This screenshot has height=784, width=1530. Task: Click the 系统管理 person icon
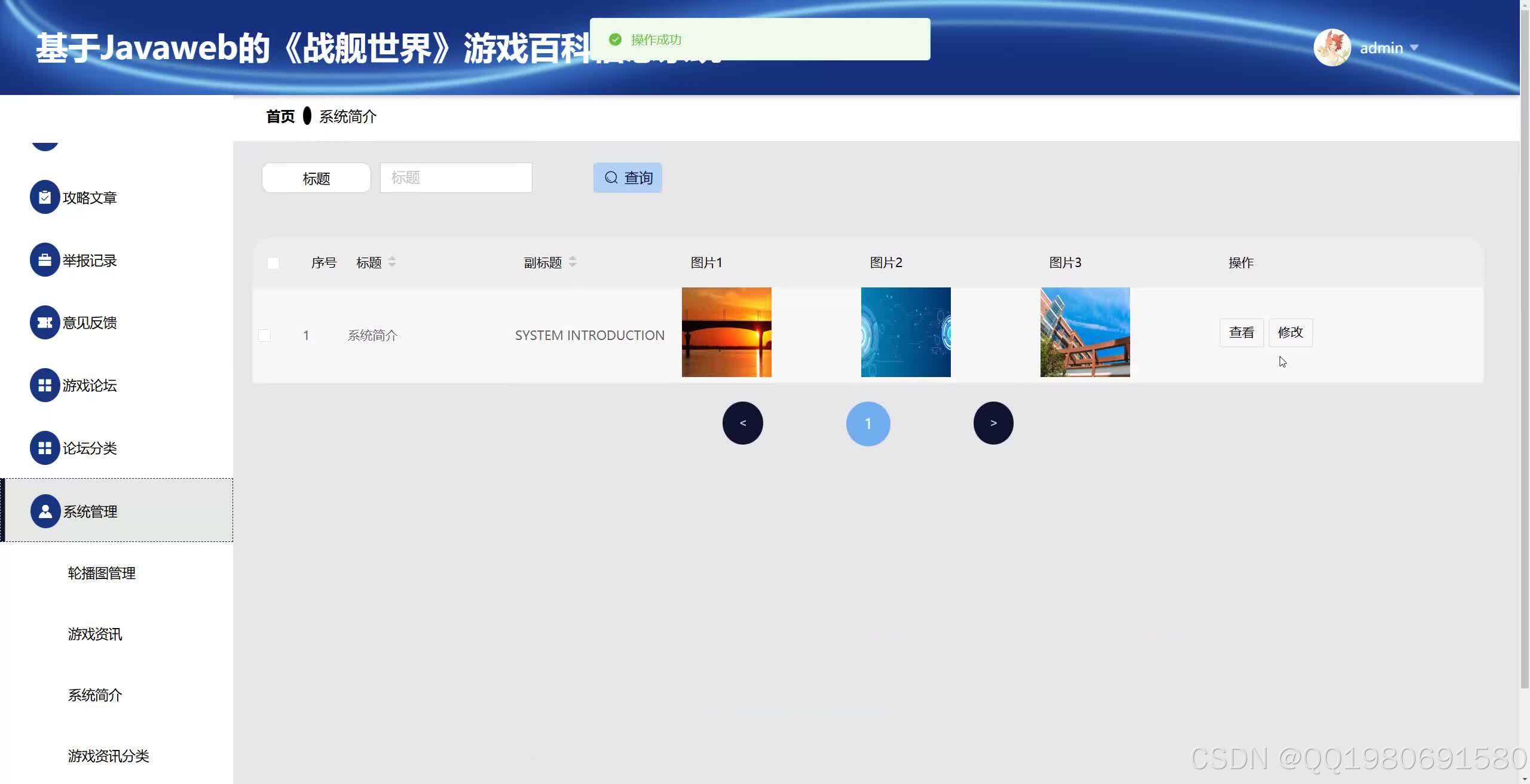pos(44,511)
